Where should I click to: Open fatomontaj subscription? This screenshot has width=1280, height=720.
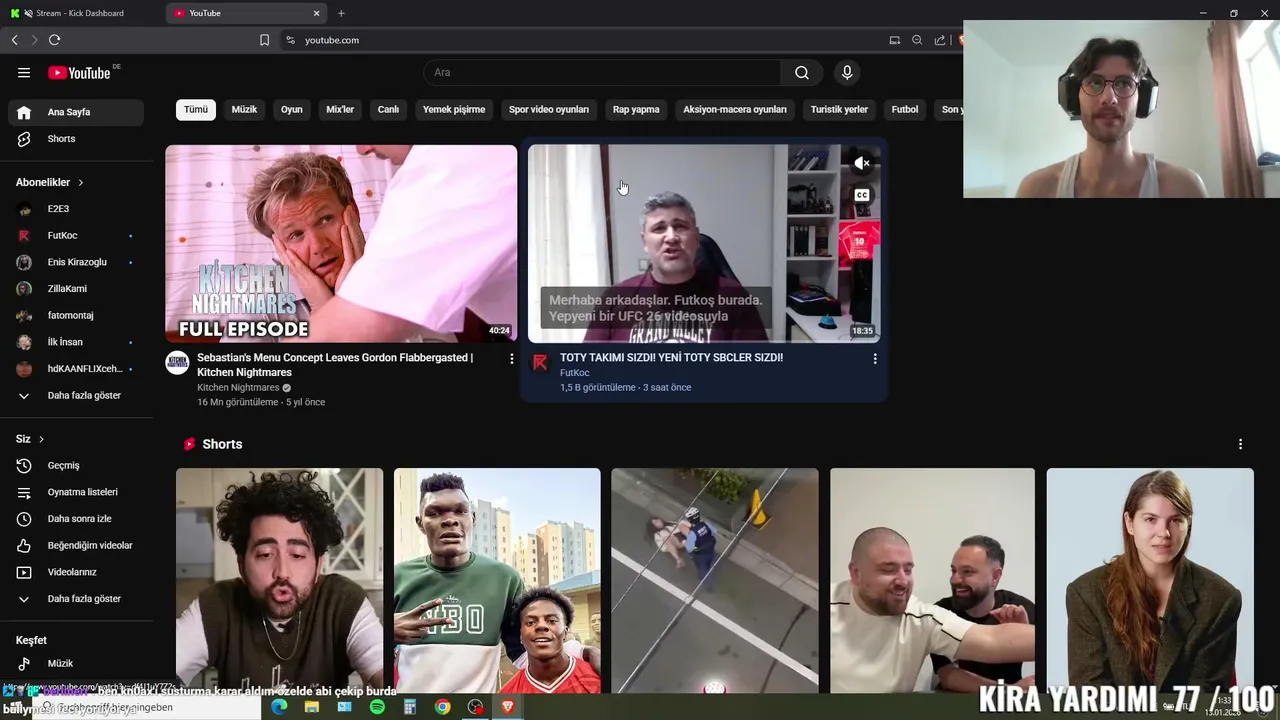tap(76, 315)
